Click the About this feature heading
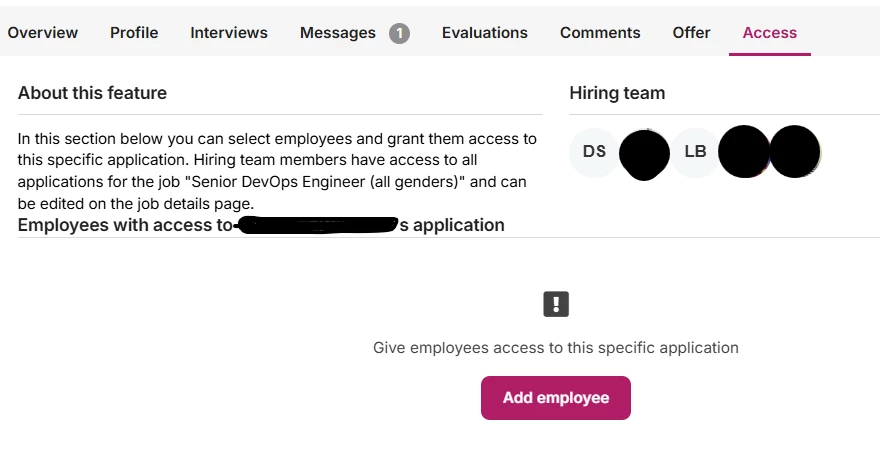880x450 pixels. point(92,93)
